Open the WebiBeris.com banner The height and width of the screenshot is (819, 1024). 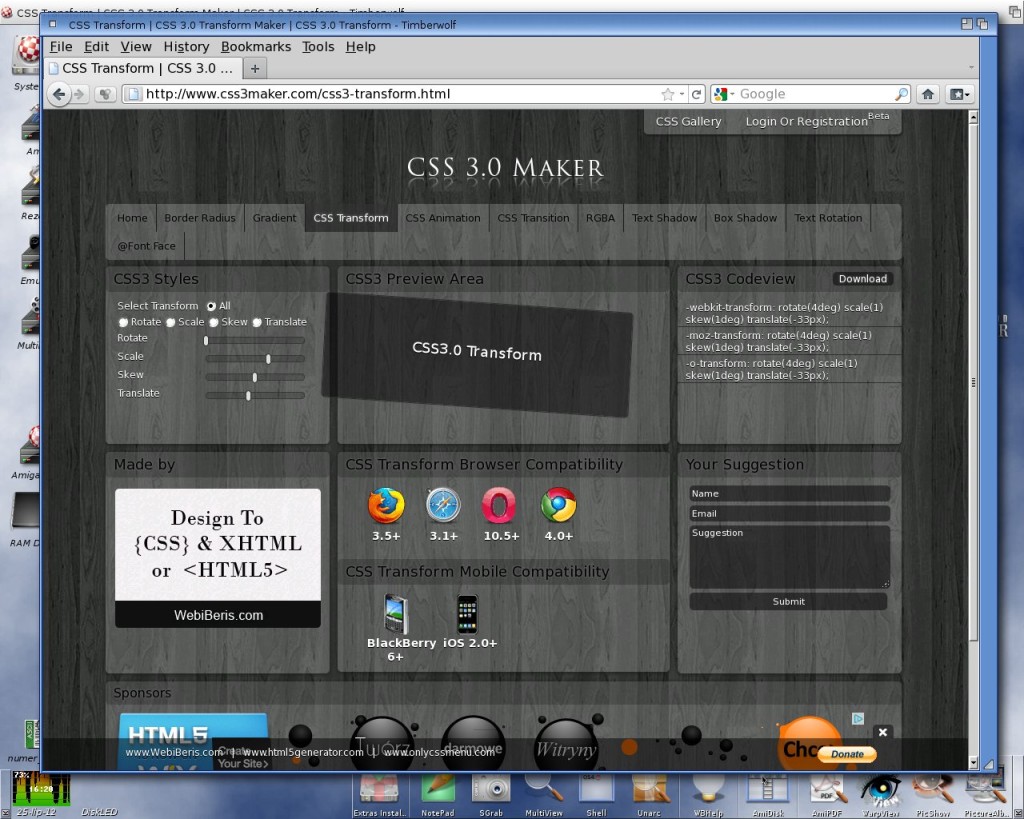pyautogui.click(x=218, y=558)
